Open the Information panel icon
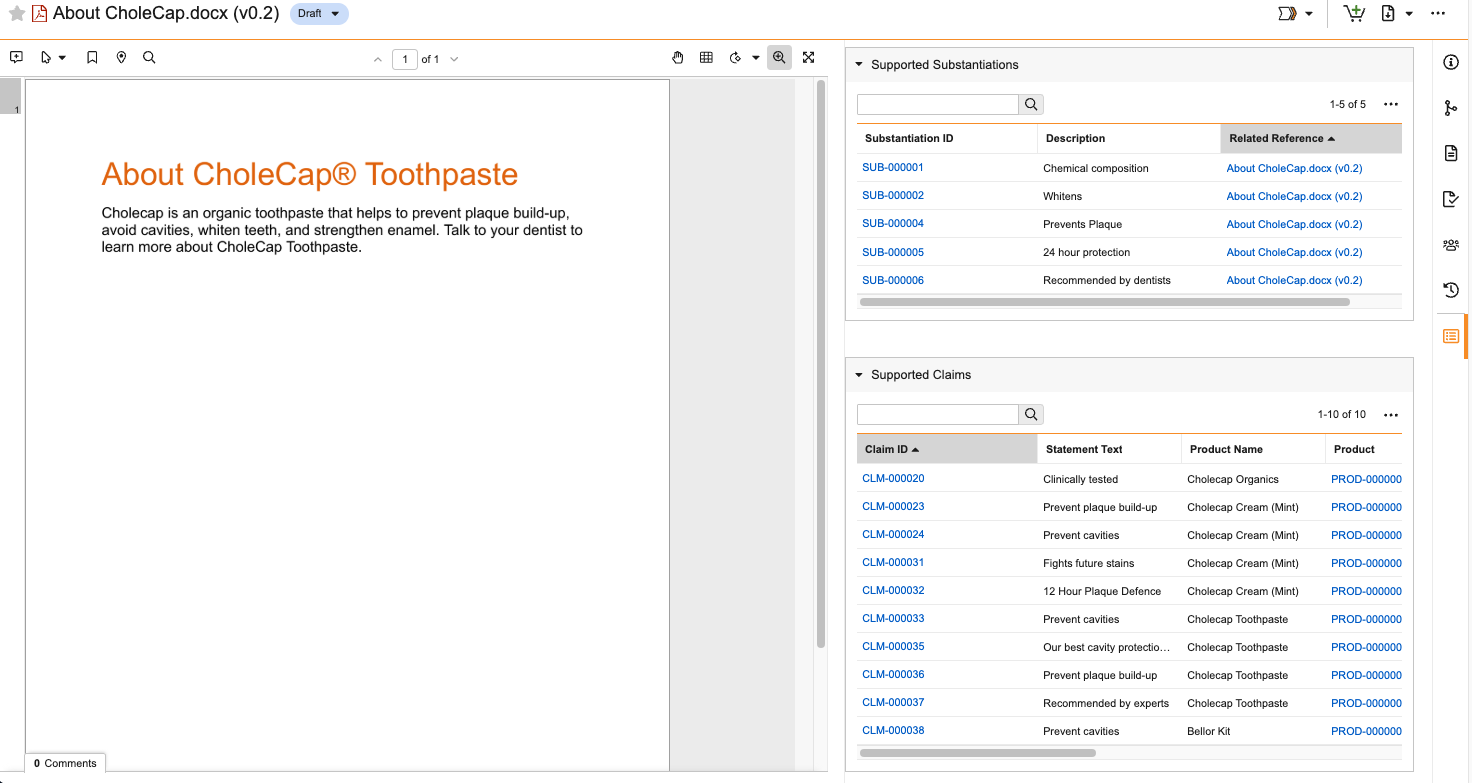This screenshot has height=783, width=1472. coord(1451,63)
